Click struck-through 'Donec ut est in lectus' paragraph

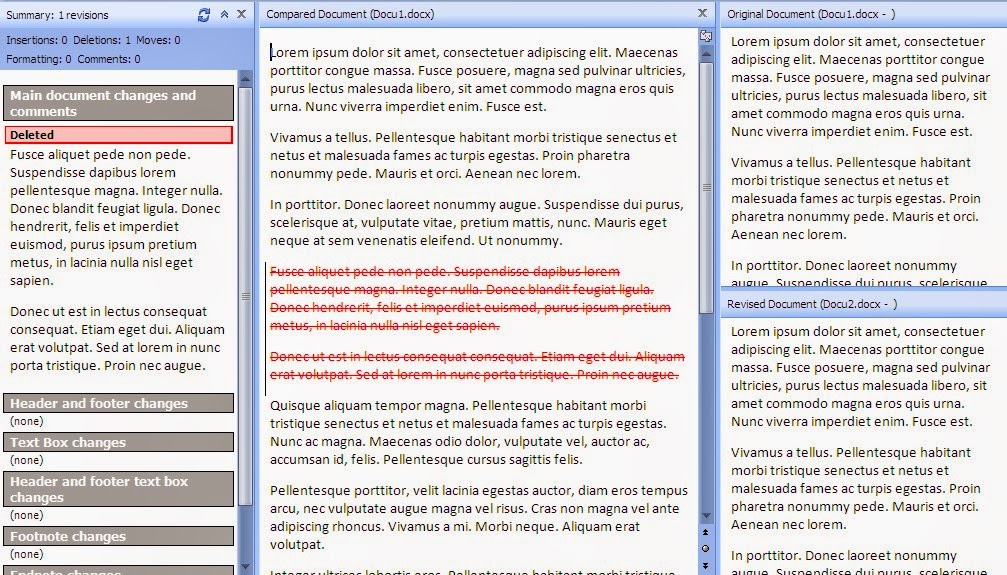click(x=477, y=366)
